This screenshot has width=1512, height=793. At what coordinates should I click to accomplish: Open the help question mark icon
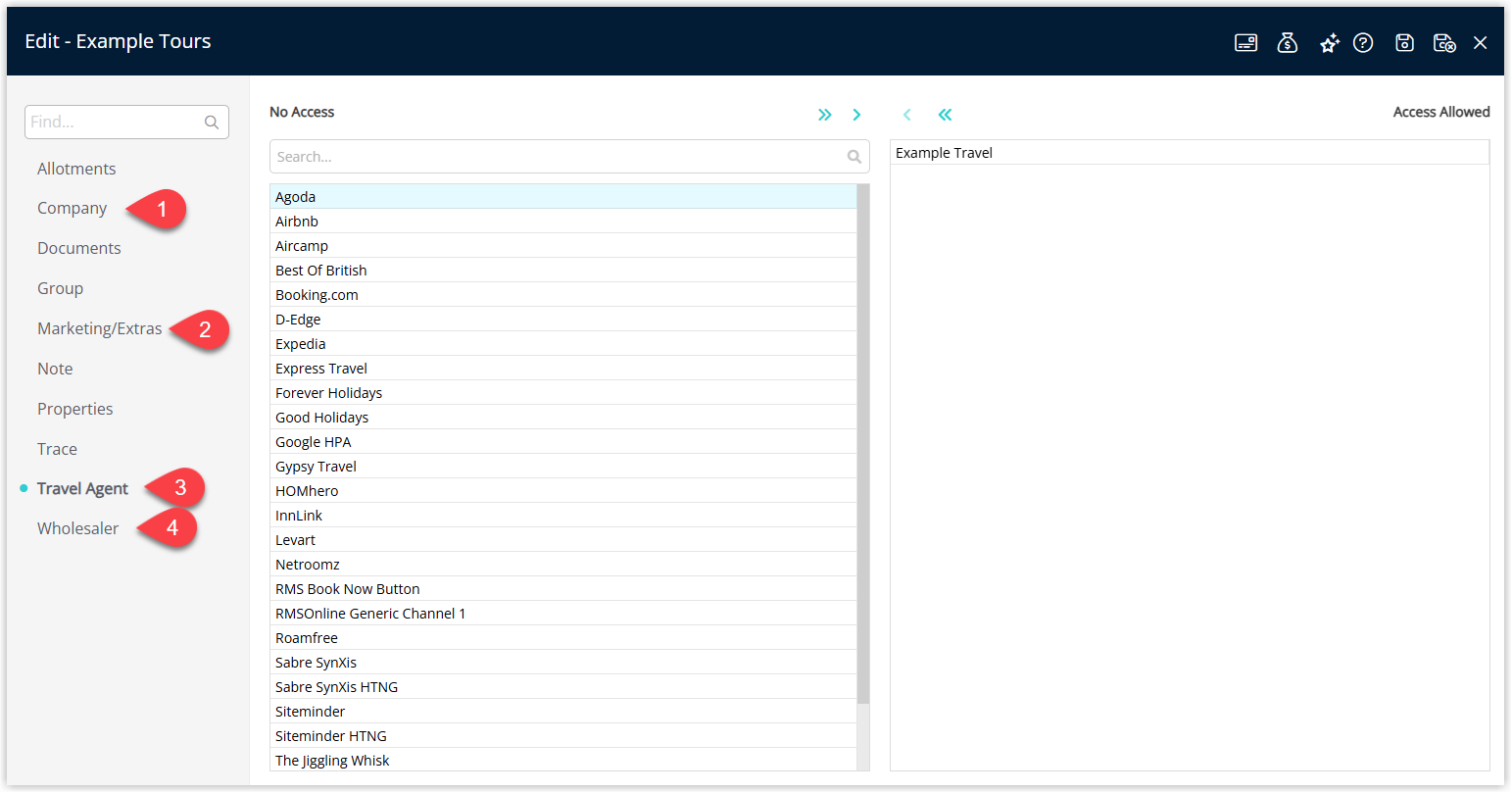click(1363, 43)
